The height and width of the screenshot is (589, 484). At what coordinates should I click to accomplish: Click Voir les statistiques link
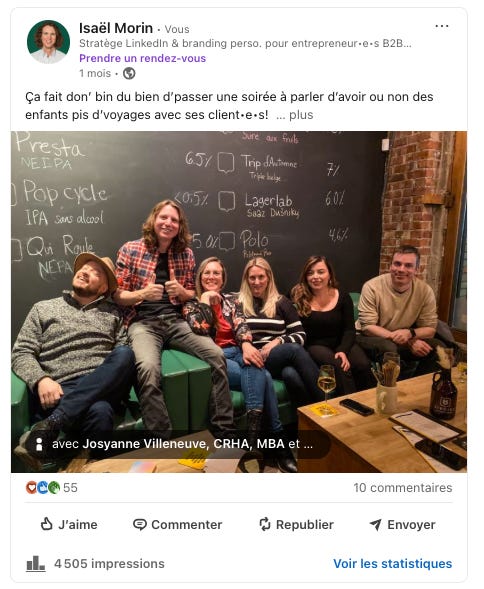(x=393, y=563)
